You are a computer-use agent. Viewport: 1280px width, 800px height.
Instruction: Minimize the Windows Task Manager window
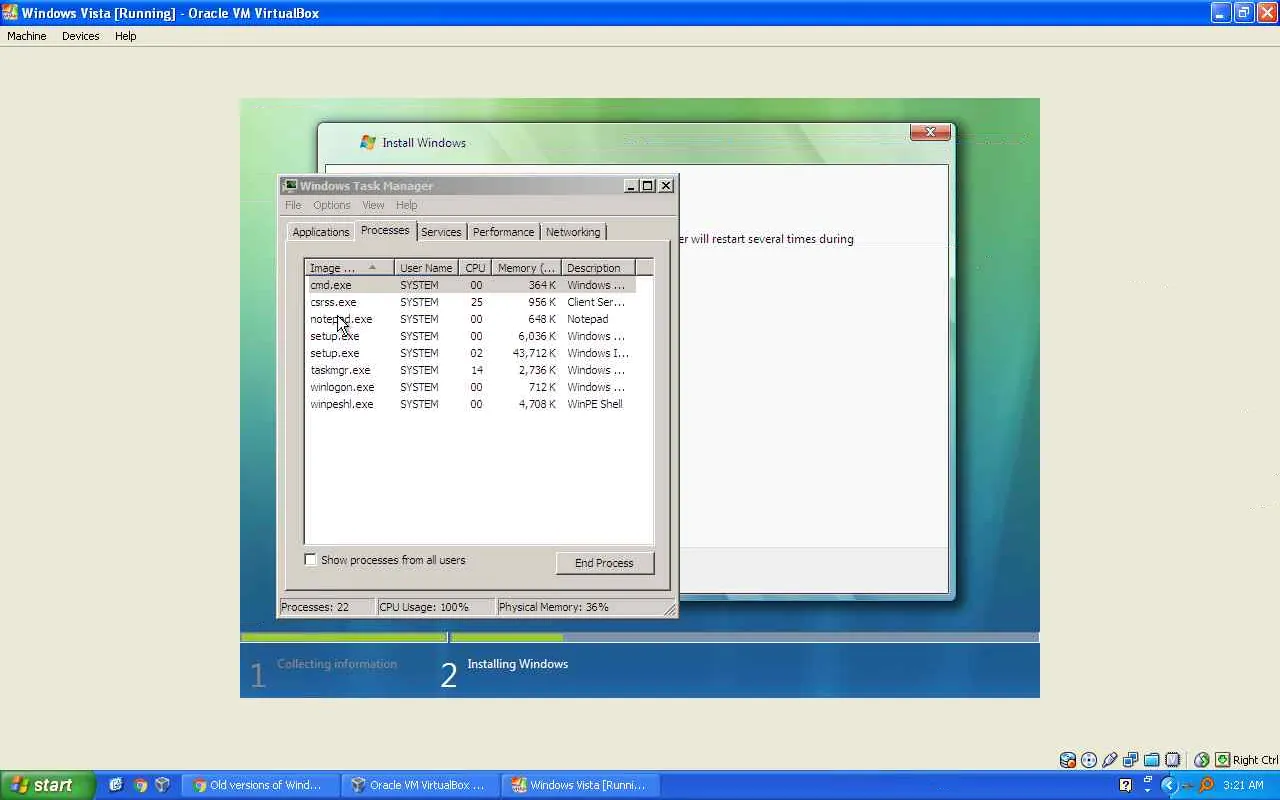631,185
